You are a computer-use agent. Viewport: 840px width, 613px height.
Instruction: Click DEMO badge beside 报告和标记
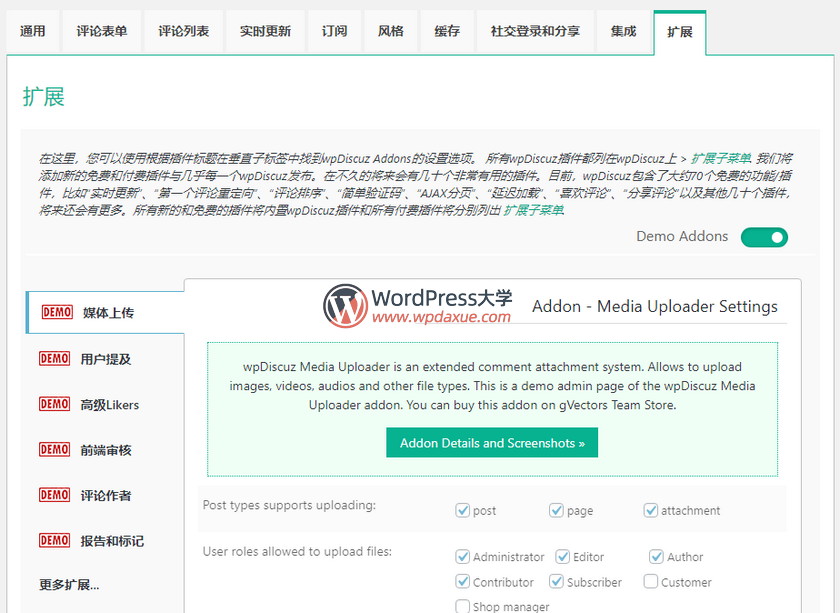pos(54,541)
